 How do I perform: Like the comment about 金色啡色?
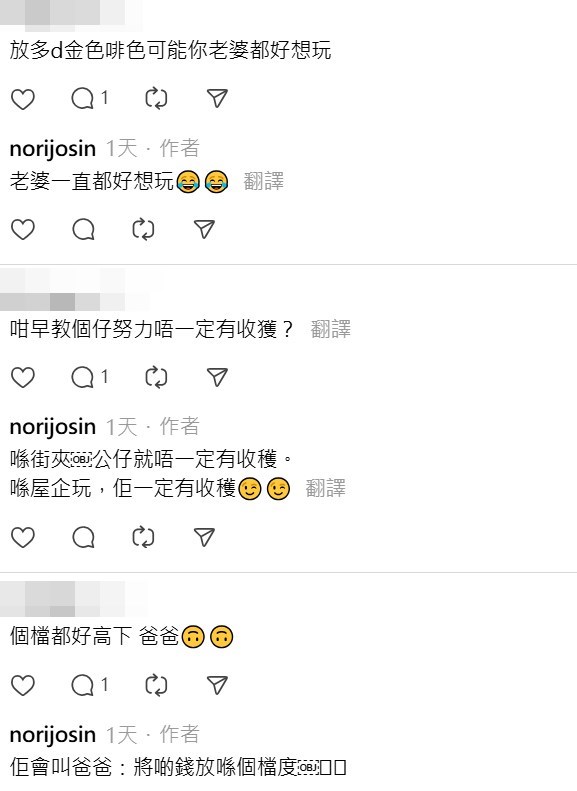coord(23,99)
